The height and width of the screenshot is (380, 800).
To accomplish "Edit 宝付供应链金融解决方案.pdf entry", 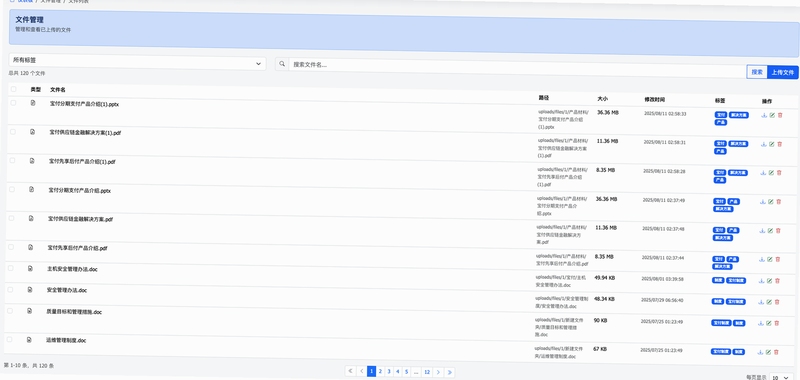I will (770, 231).
